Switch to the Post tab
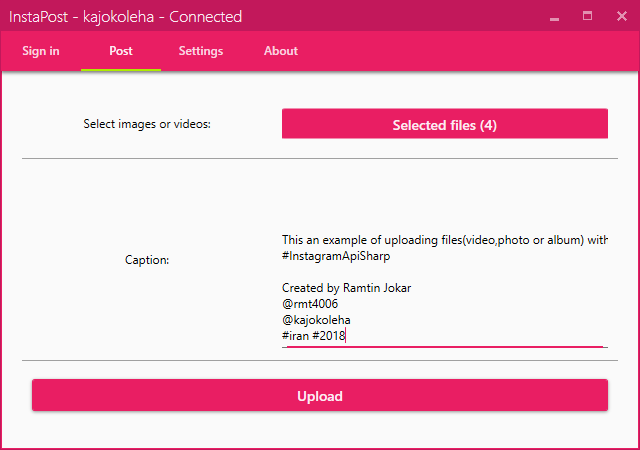The width and height of the screenshot is (640, 450). [x=120, y=51]
